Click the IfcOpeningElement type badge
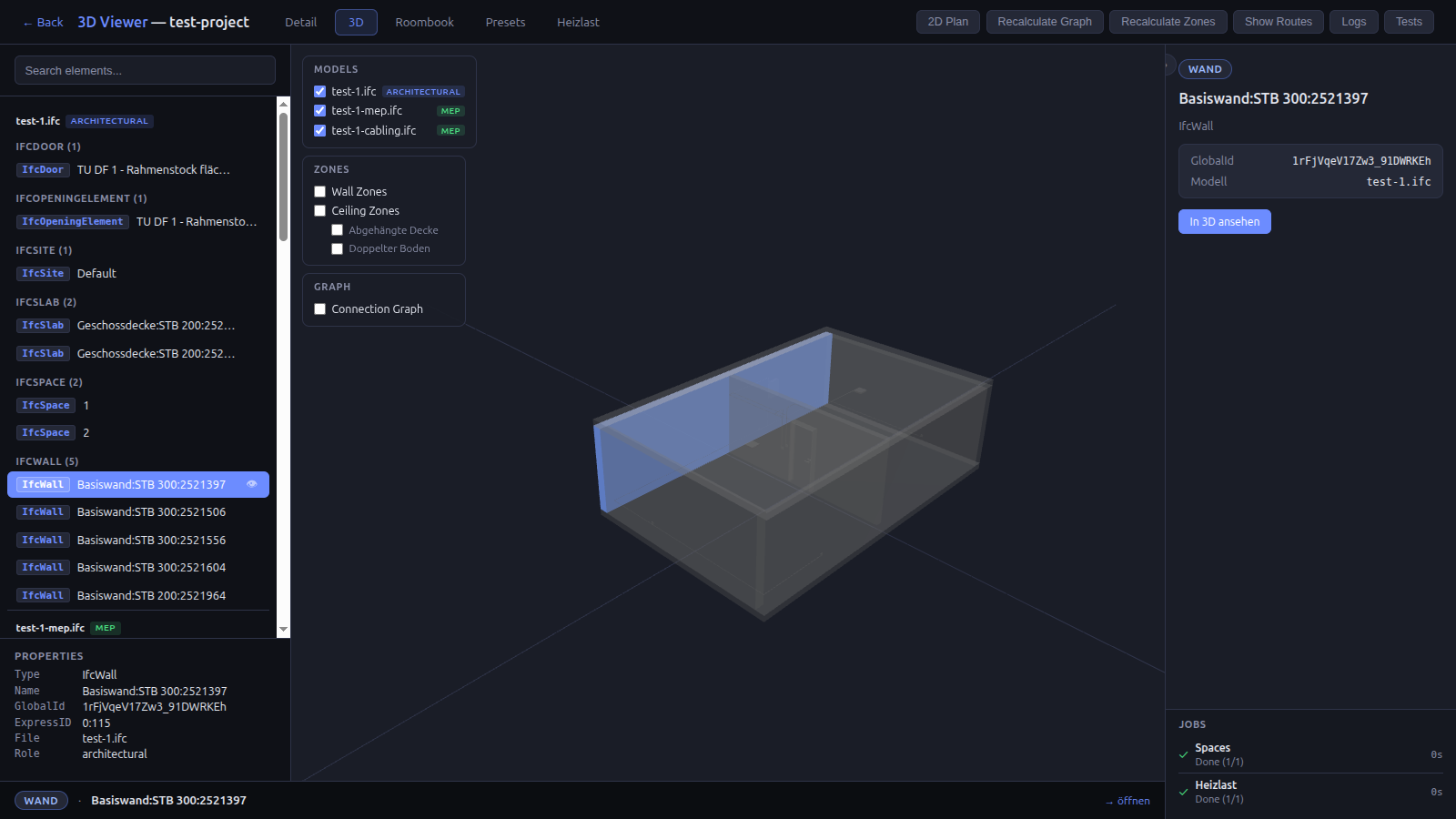This screenshot has height=819, width=1456. click(73, 222)
